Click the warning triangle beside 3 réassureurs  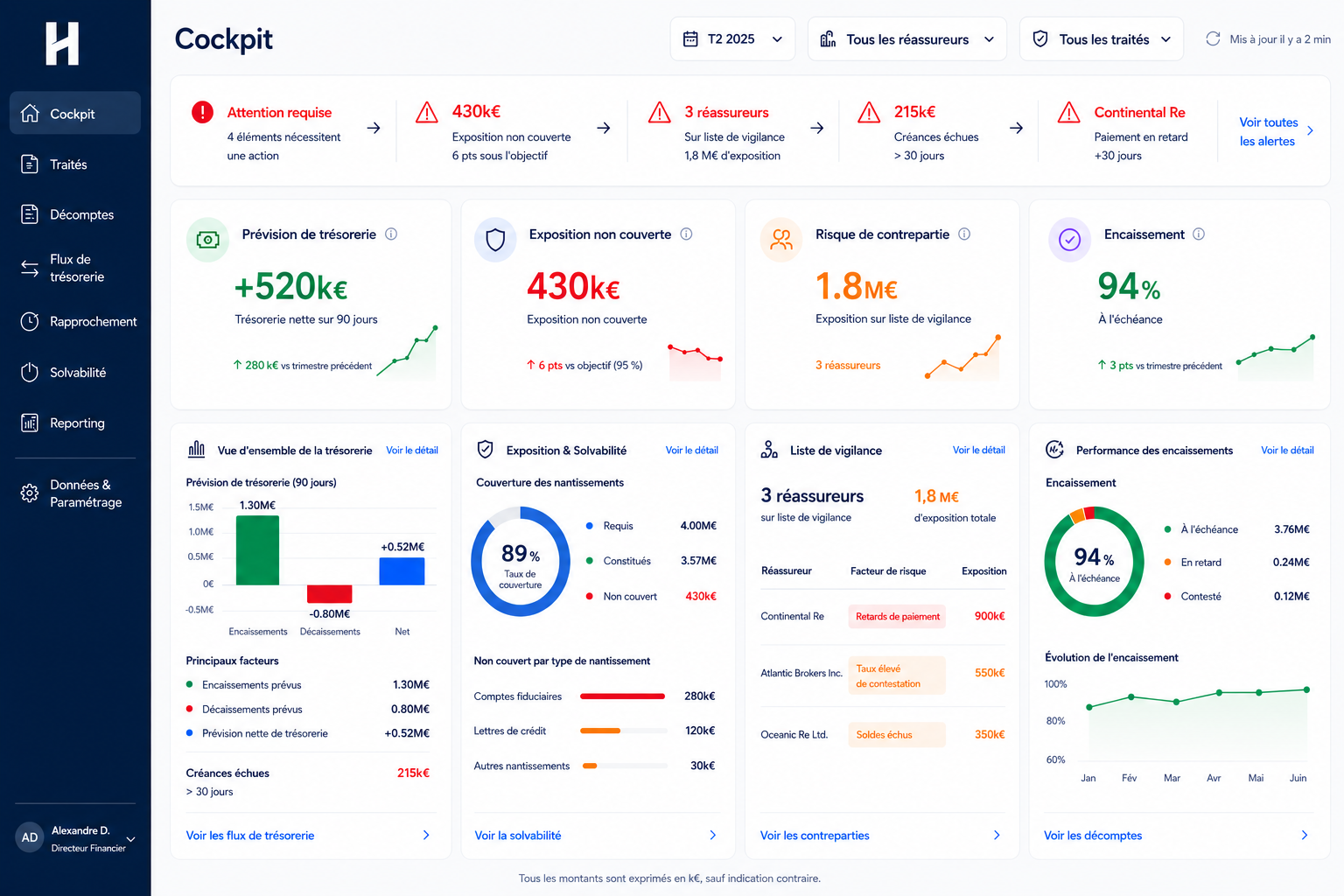pyautogui.click(x=659, y=112)
